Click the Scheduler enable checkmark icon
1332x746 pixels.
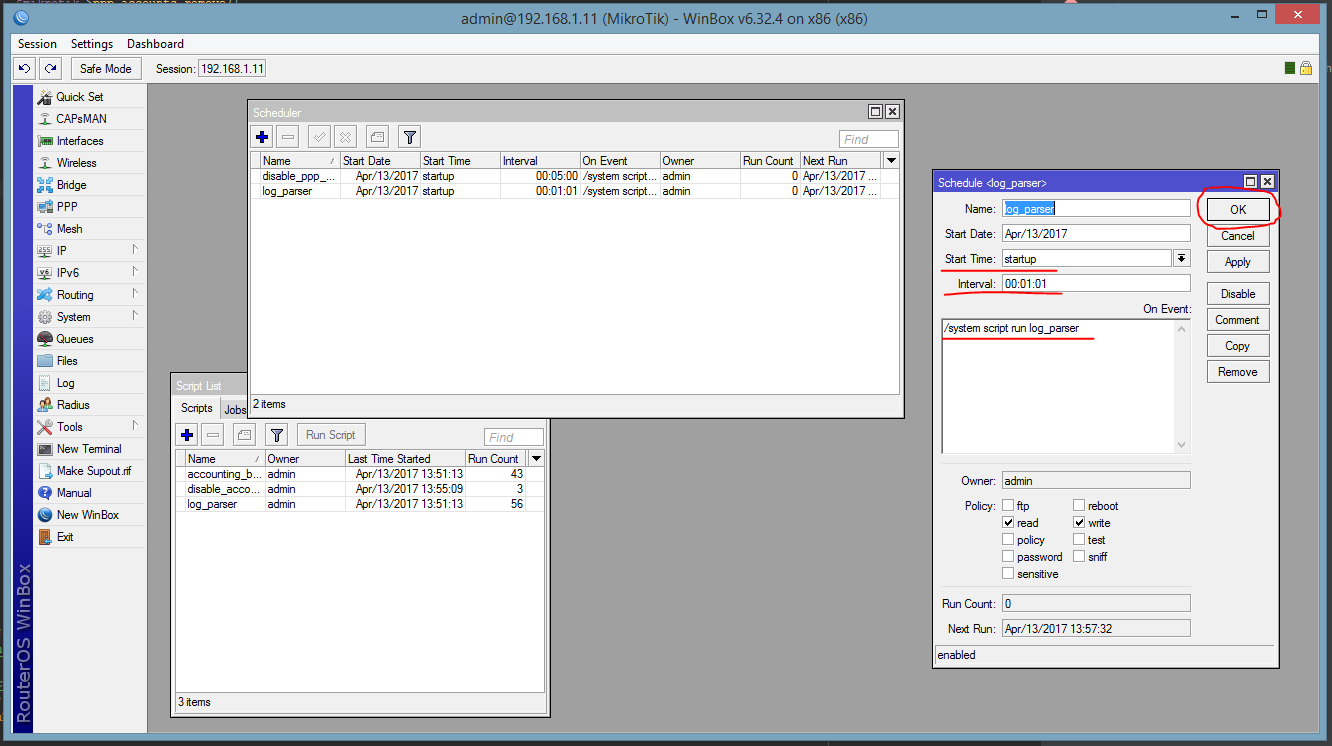pos(319,137)
